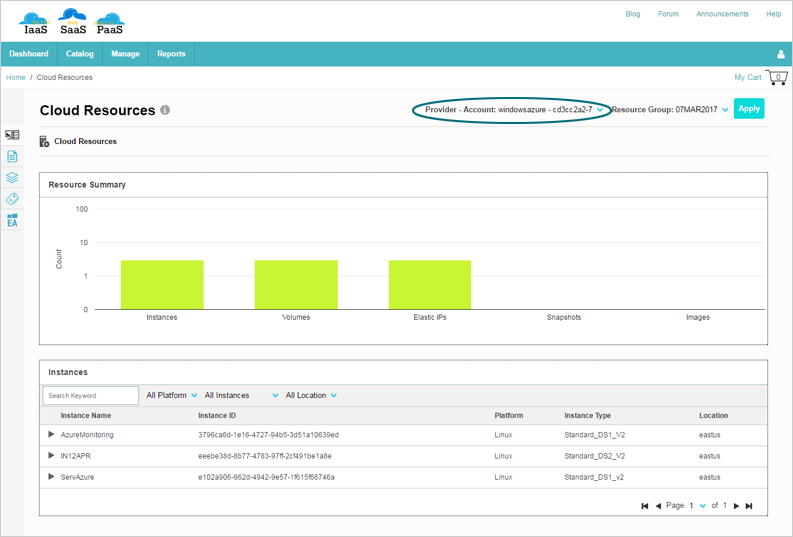Open the Help link
This screenshot has height=537, width=793.
pyautogui.click(x=773, y=14)
